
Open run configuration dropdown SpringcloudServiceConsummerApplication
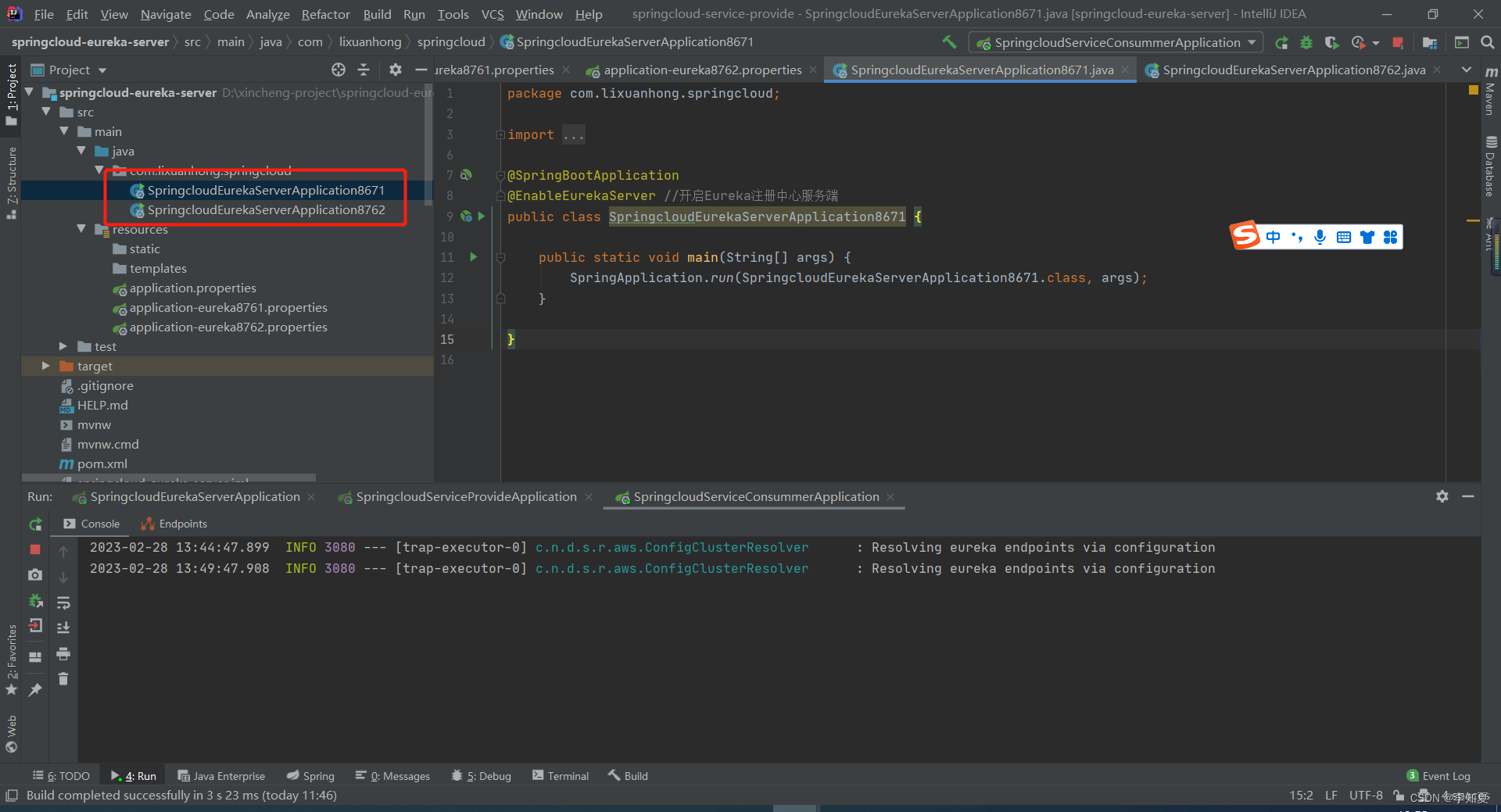1116,43
